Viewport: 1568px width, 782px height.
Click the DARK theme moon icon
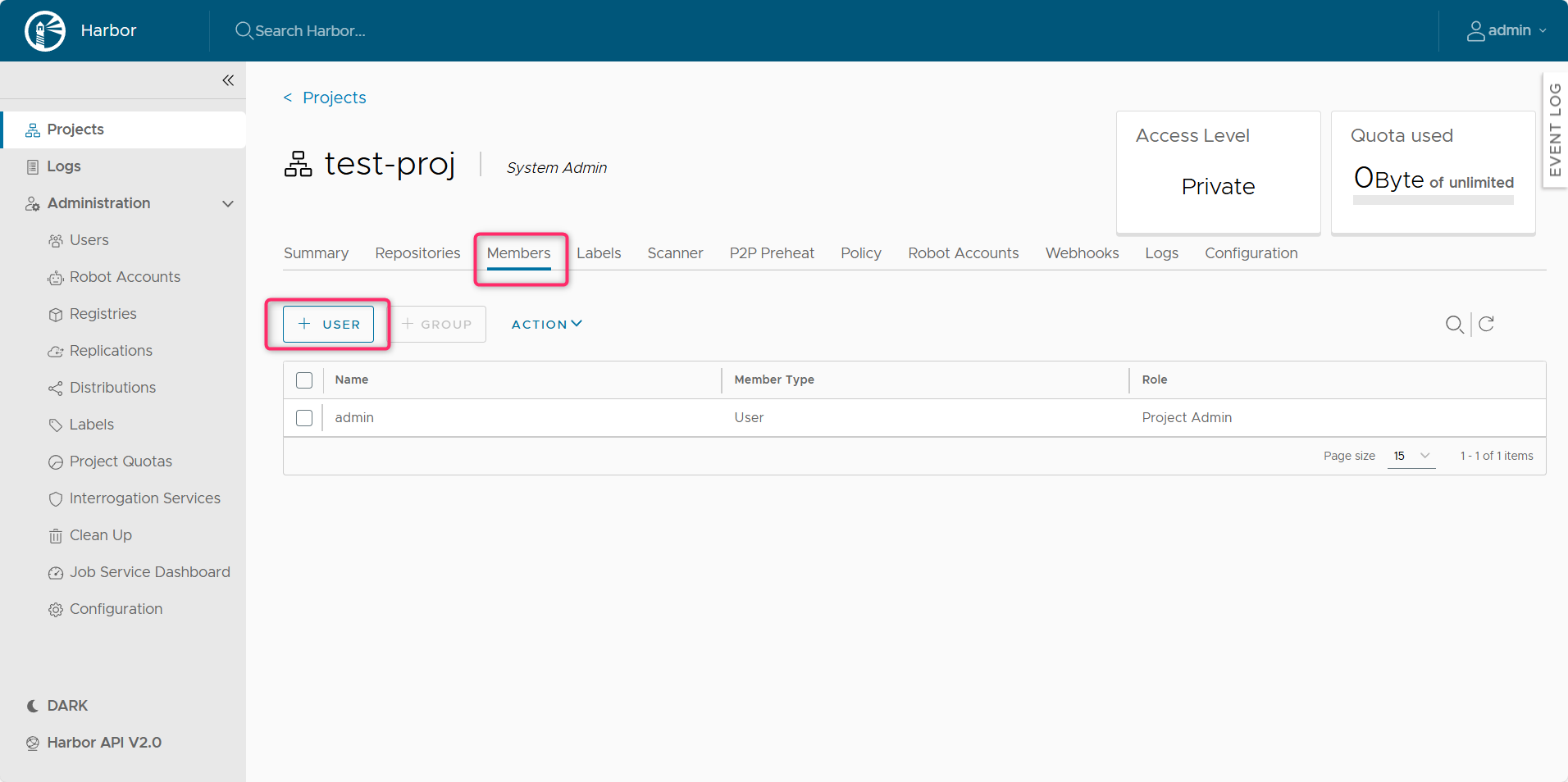[x=33, y=706]
